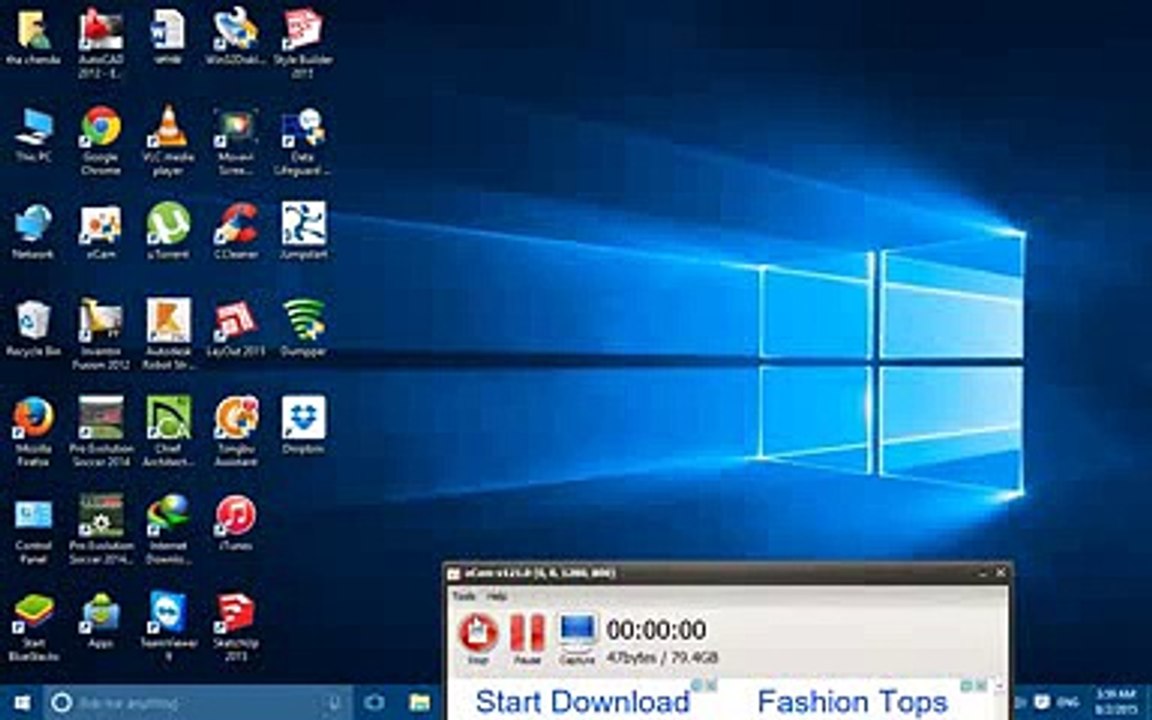Open the Tongbu Assistant shortcut
The height and width of the screenshot is (720, 1152).
(235, 432)
